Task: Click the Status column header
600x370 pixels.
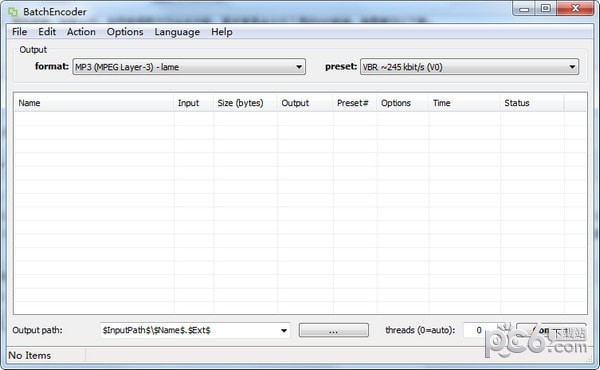Action: (532, 103)
